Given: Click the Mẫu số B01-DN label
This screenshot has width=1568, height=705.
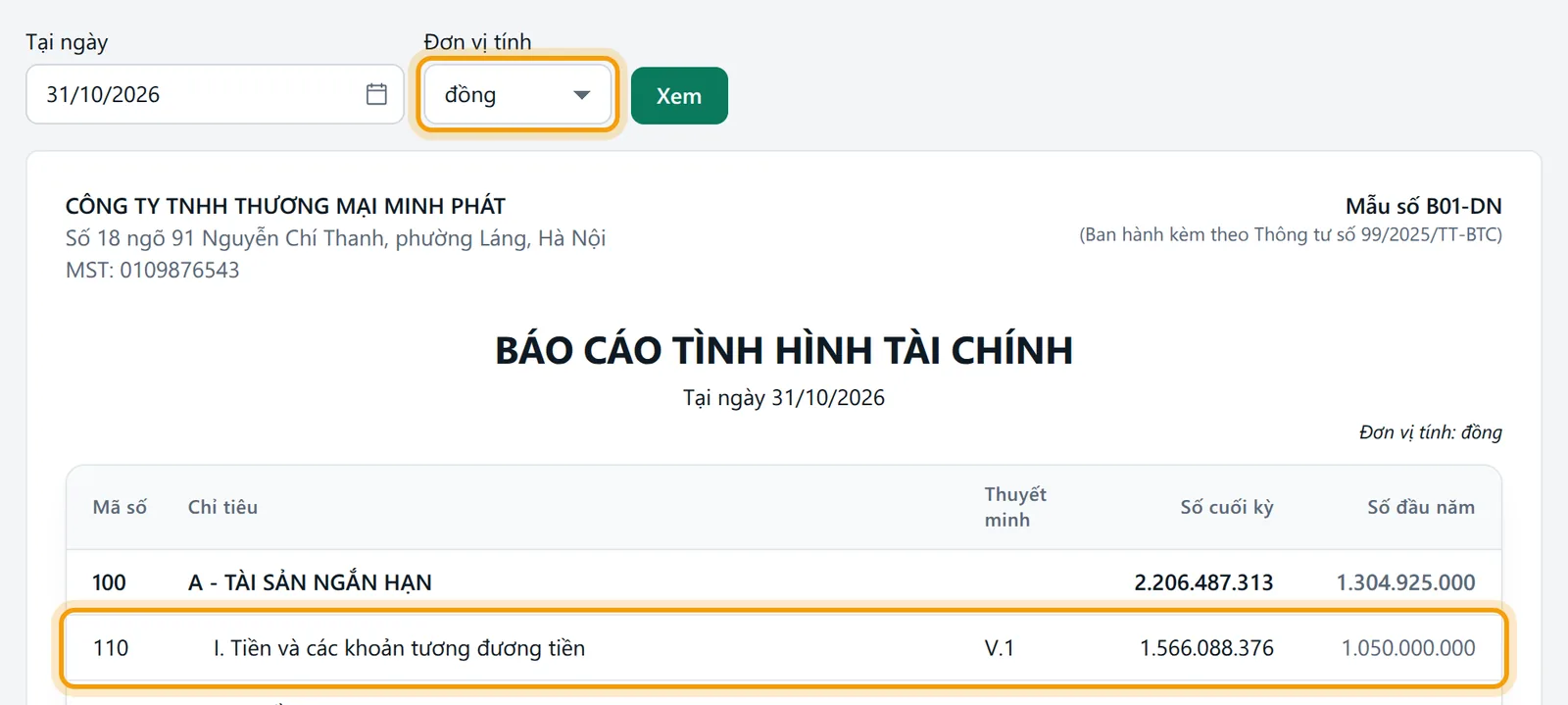Looking at the screenshot, I should click(x=1423, y=206).
